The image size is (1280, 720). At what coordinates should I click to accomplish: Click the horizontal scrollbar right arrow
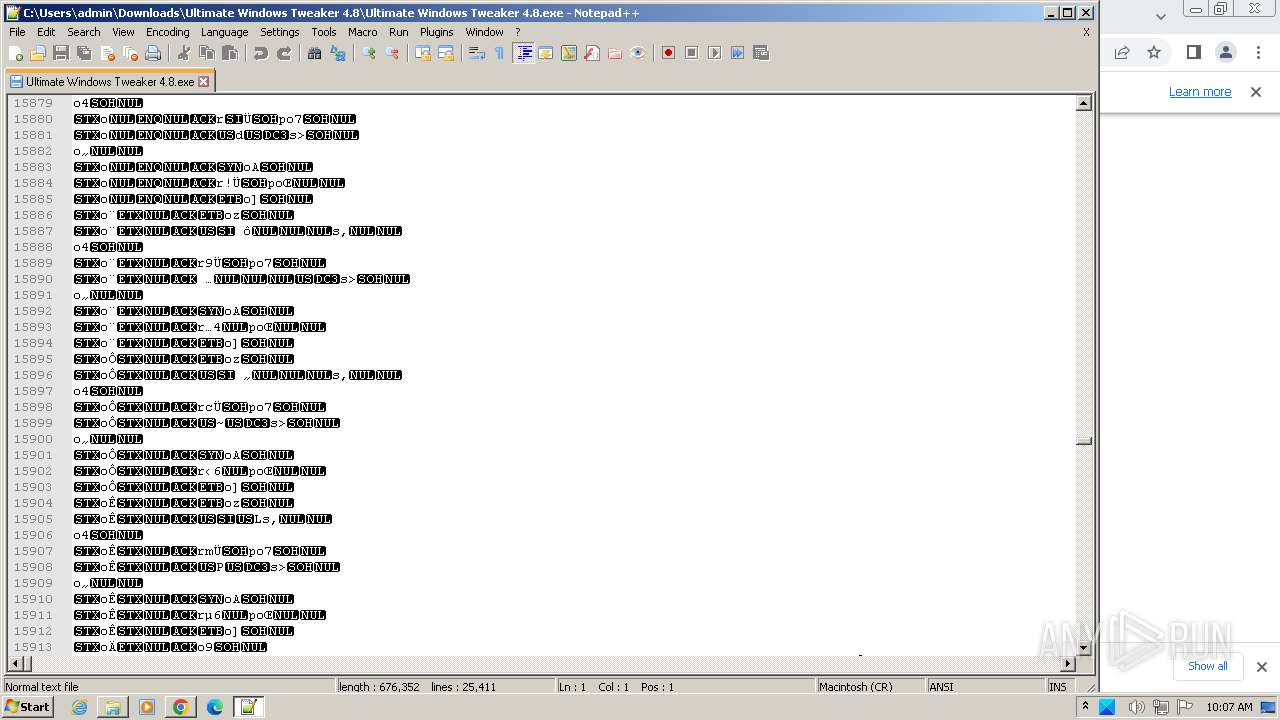coord(1068,664)
